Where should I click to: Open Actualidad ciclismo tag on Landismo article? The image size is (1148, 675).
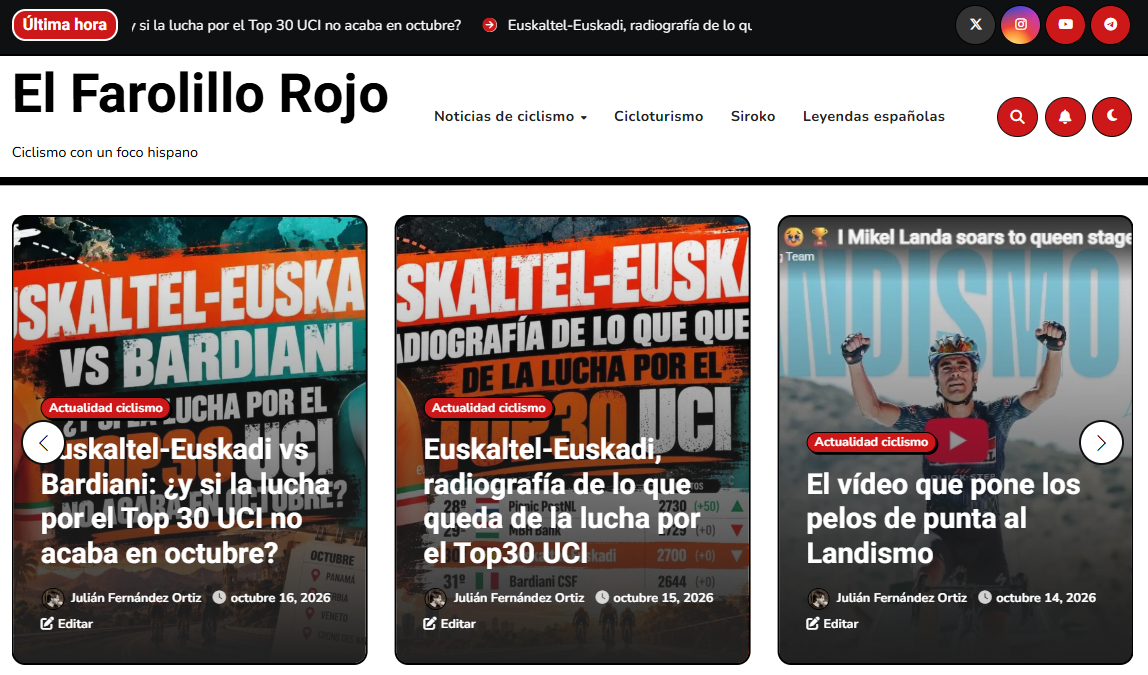[871, 442]
